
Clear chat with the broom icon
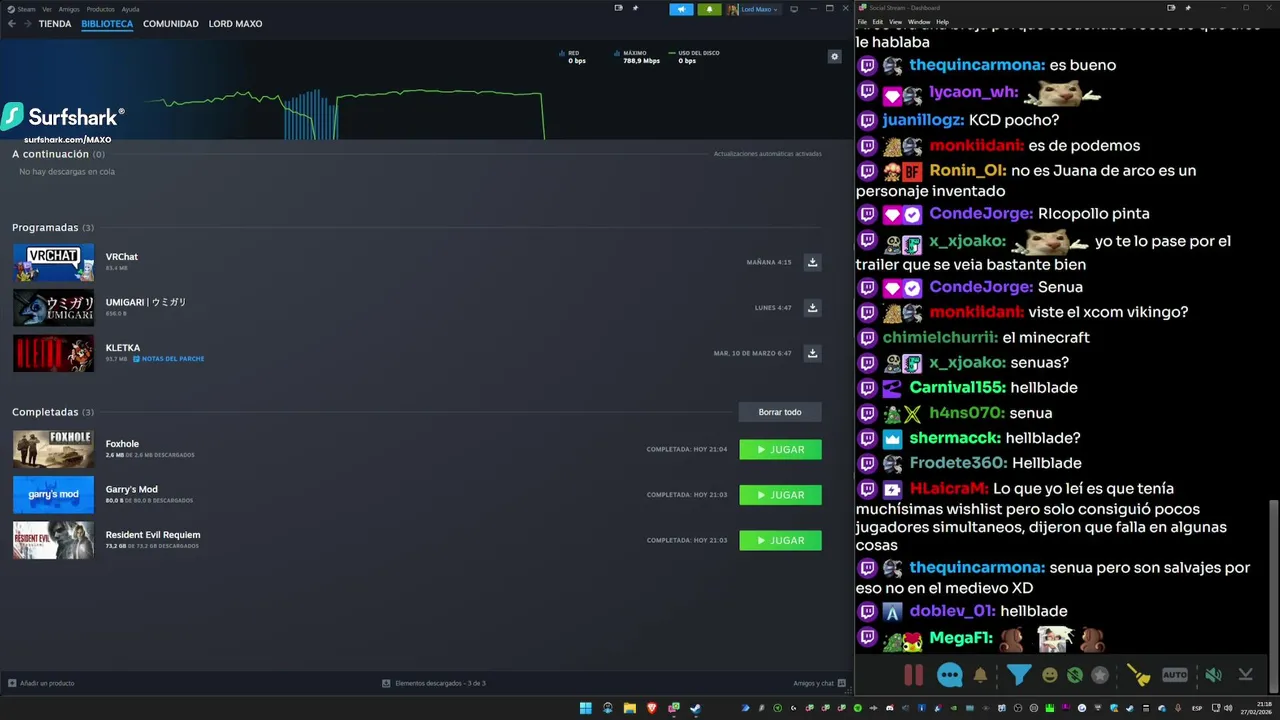coord(1139,675)
